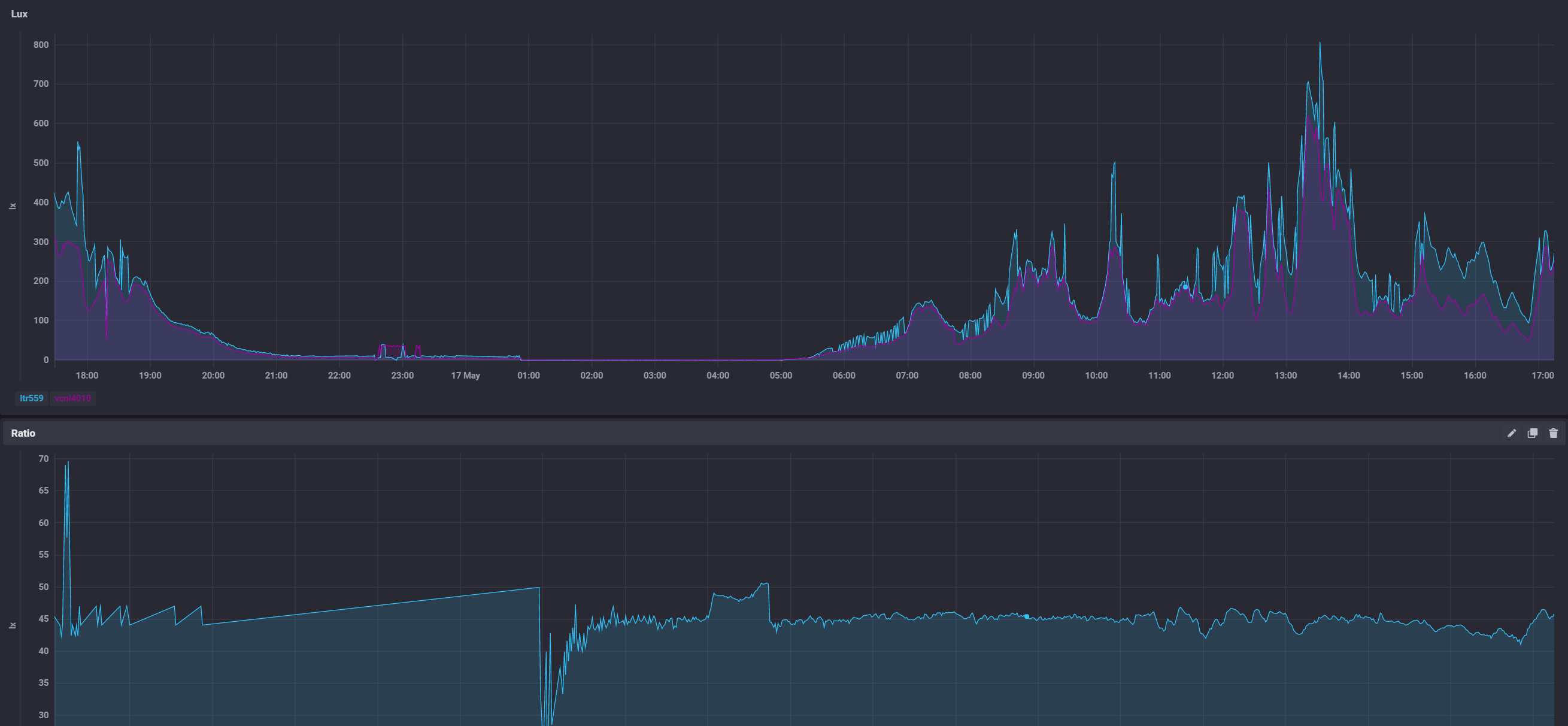Toggle the vcnl4010 series in the legend
Viewport: 1568px width, 726px height.
[72, 398]
